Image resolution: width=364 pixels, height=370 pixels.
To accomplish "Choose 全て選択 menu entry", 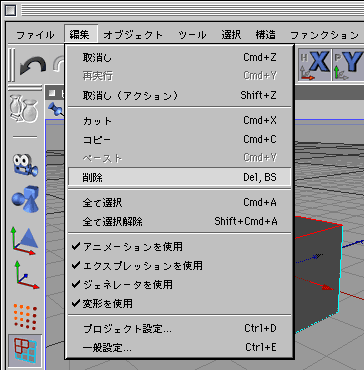I will click(x=179, y=202).
